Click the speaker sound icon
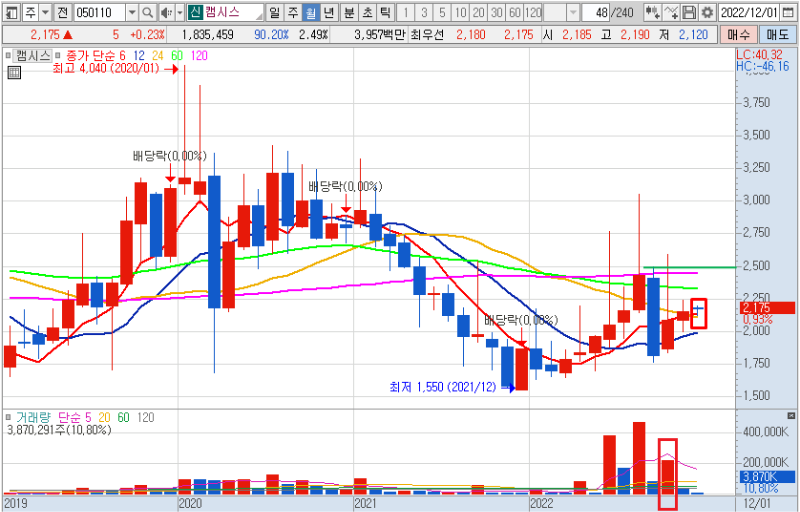Image resolution: width=800 pixels, height=512 pixels. 166,12
